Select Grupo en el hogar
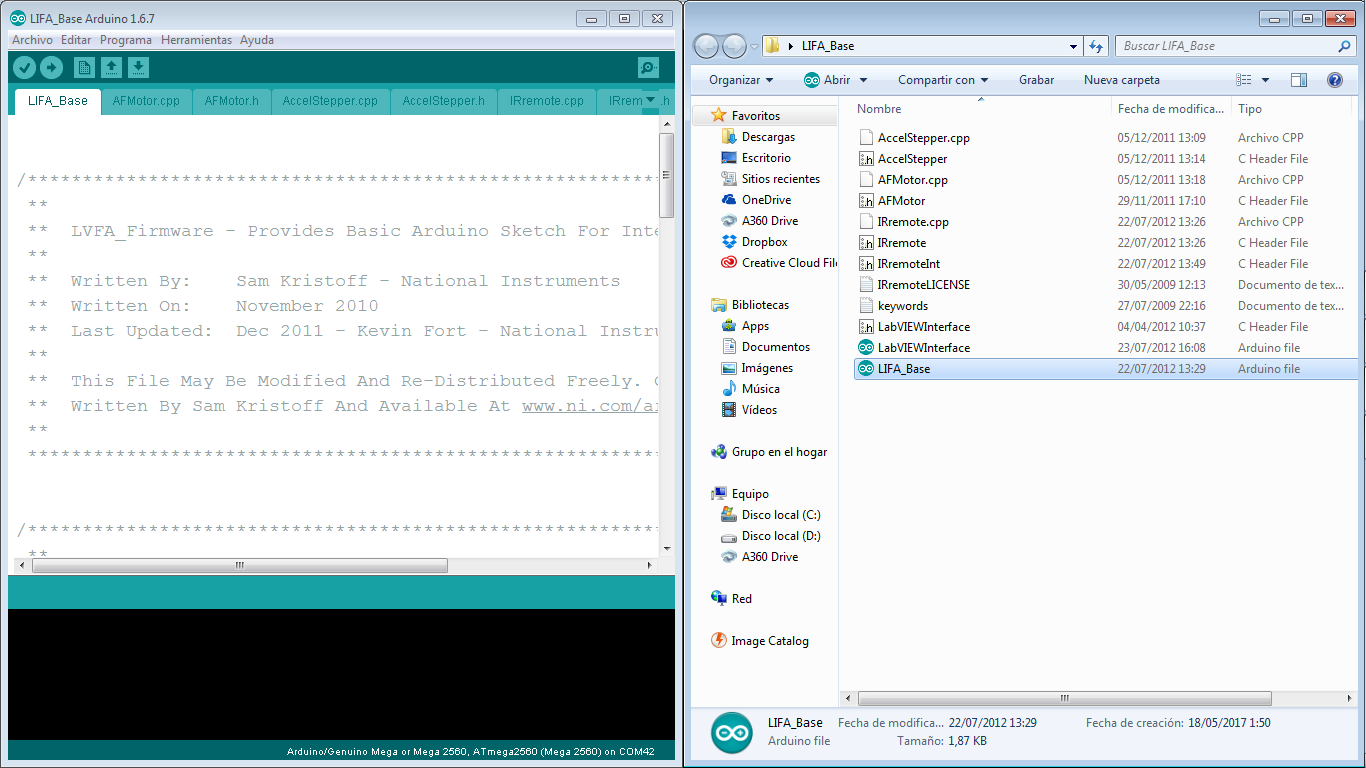 click(779, 452)
